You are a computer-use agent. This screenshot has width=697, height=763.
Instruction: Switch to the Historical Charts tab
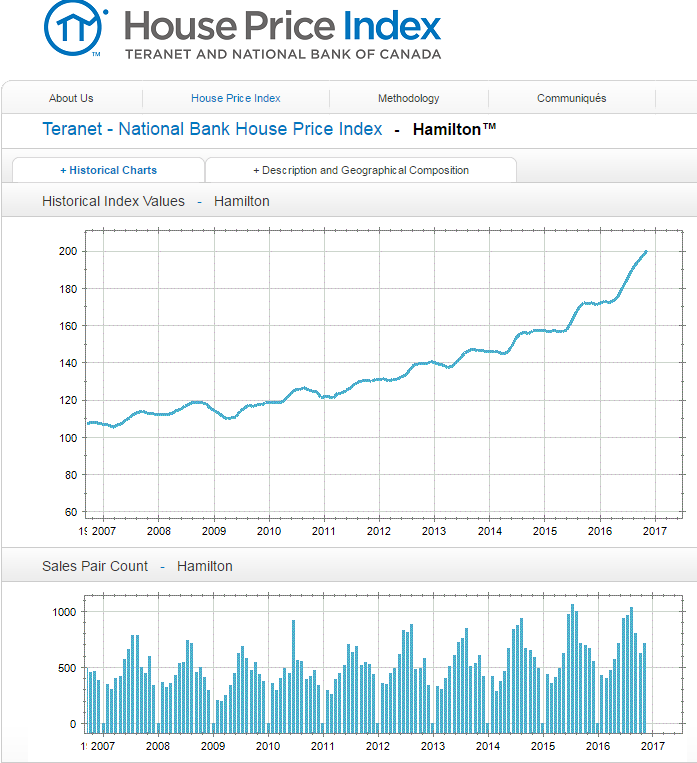108,170
